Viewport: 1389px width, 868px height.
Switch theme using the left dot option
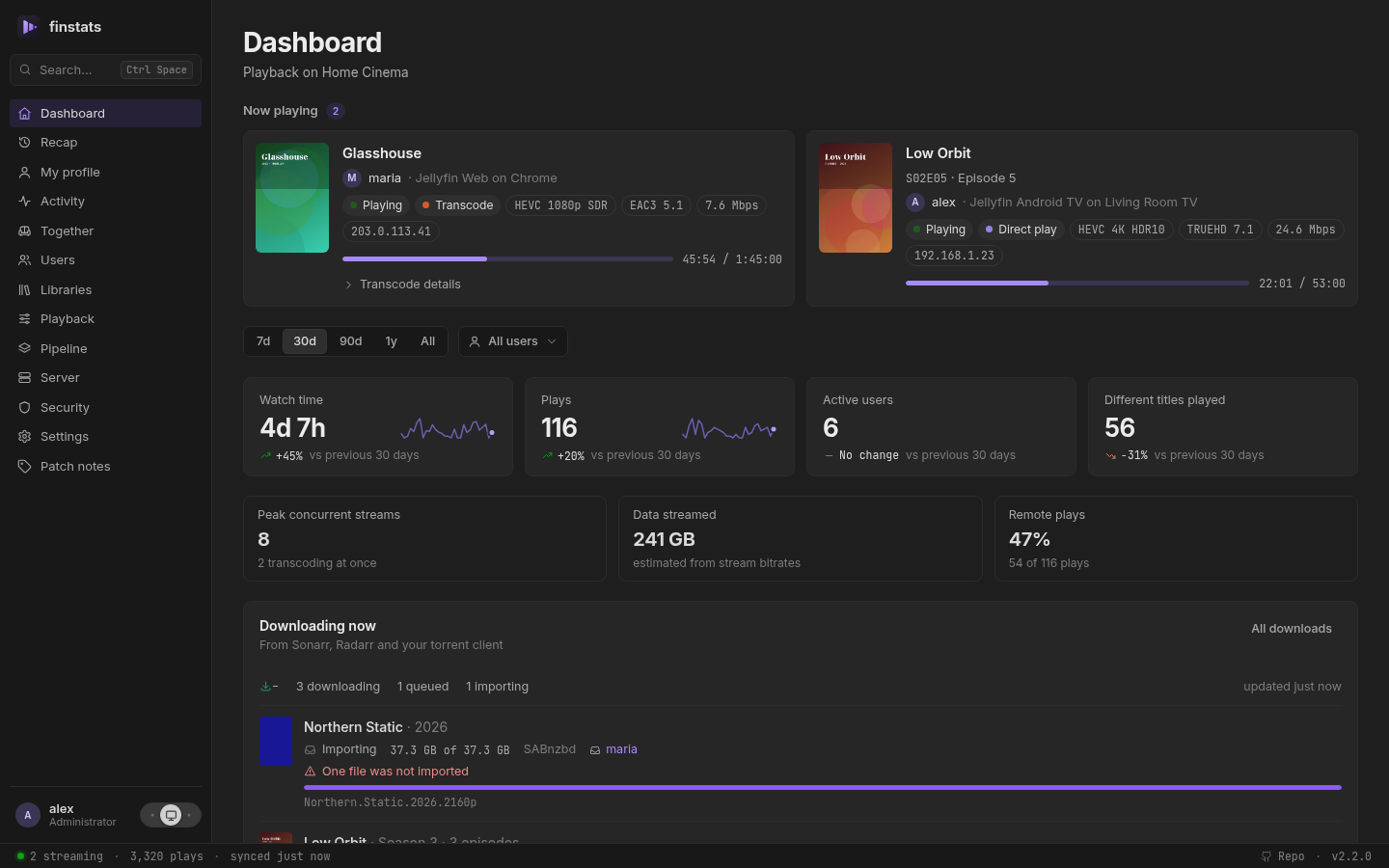(x=152, y=815)
